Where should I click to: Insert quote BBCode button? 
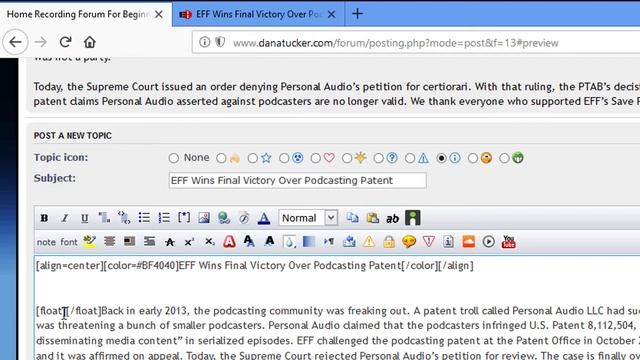coord(104,218)
